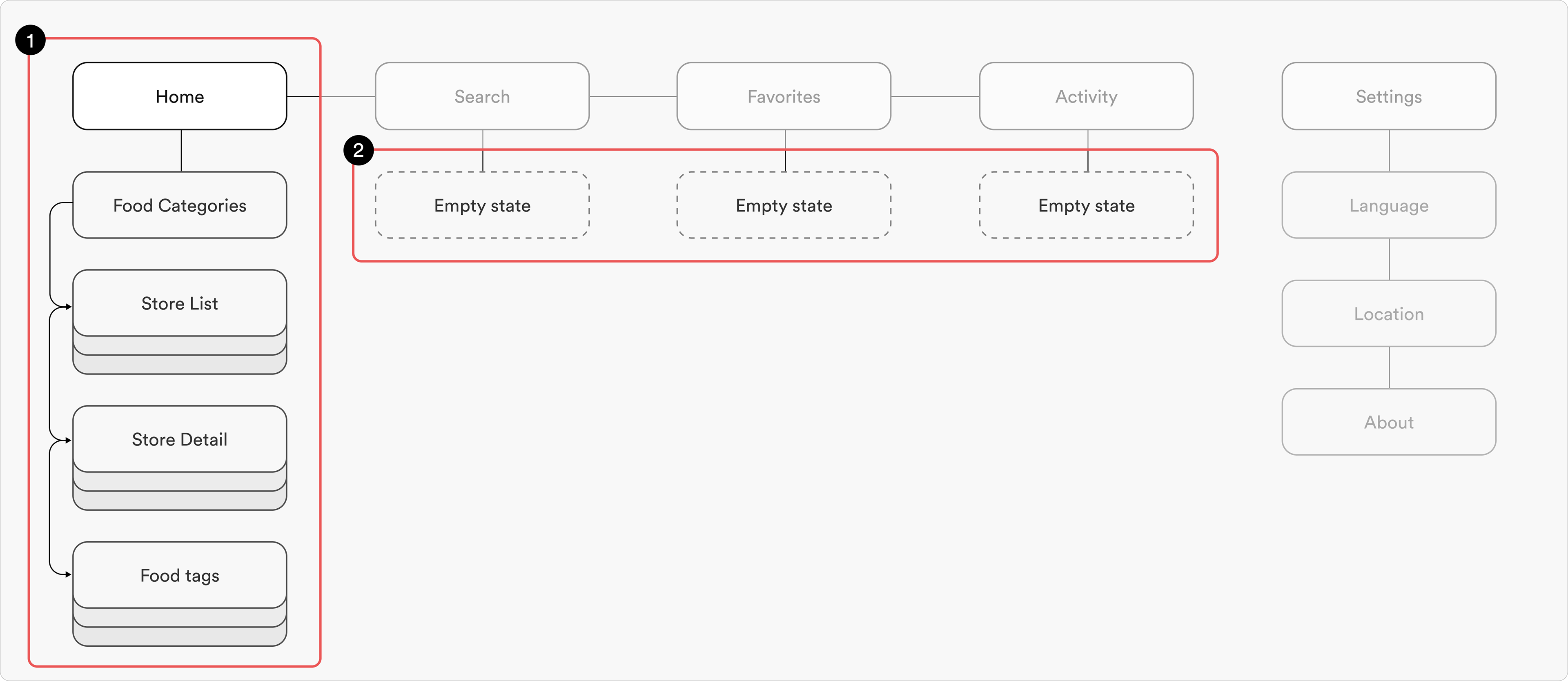Select the Empty state box under Favorites
The image size is (1568, 681).
click(784, 205)
